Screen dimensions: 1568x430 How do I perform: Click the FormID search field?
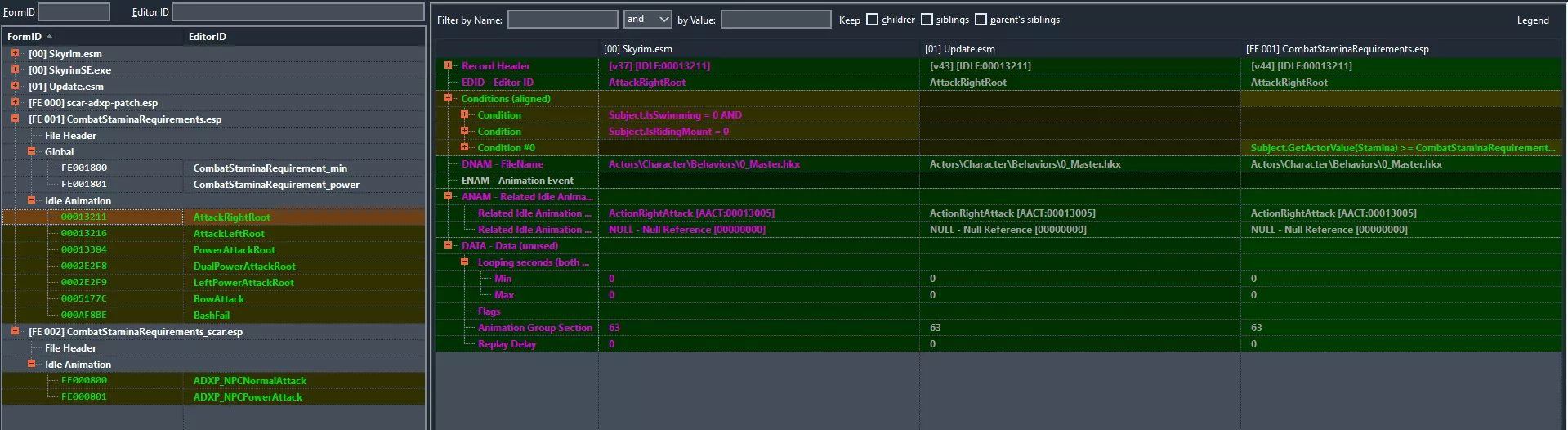coord(74,12)
